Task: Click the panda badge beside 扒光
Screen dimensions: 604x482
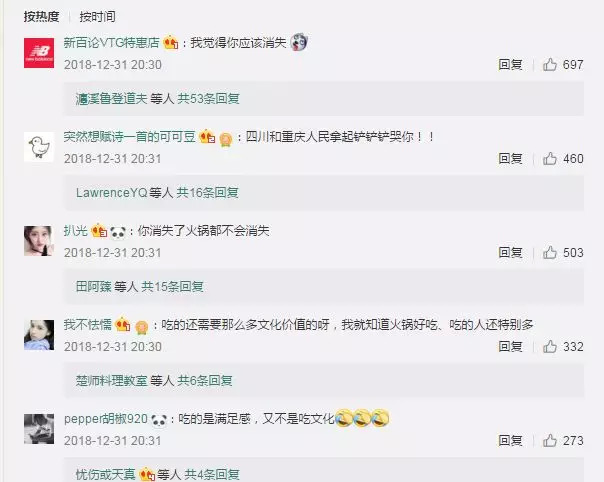Action: pyautogui.click(x=118, y=232)
